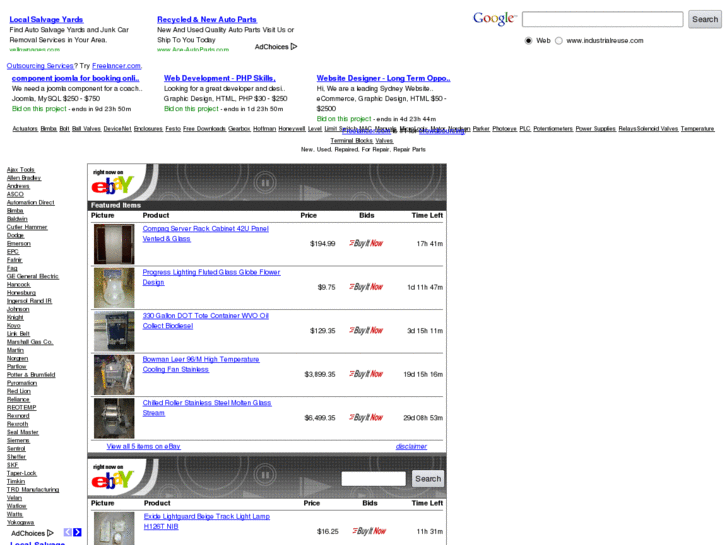Open Enclosures category link
The image size is (727, 545).
tap(148, 128)
